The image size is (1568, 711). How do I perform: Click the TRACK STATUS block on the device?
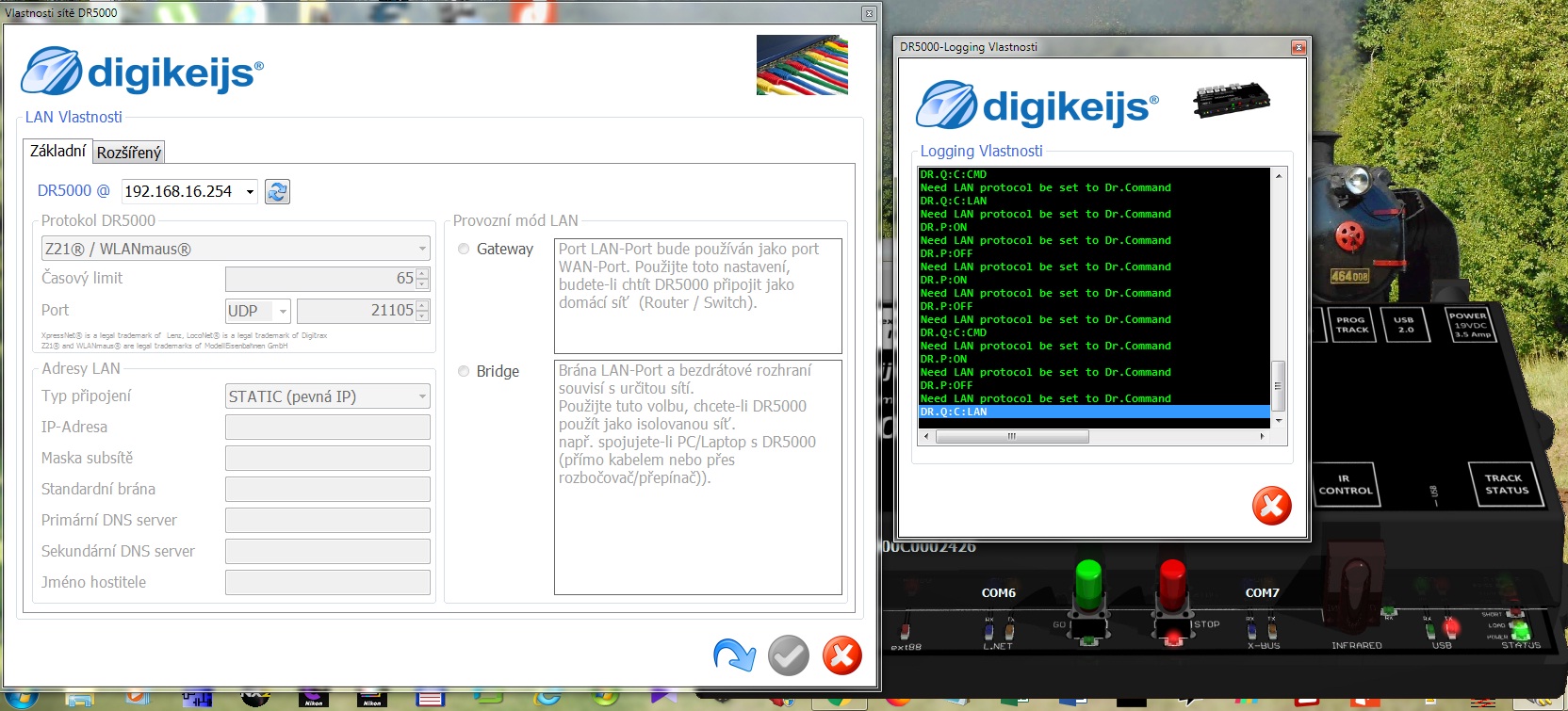click(1506, 484)
